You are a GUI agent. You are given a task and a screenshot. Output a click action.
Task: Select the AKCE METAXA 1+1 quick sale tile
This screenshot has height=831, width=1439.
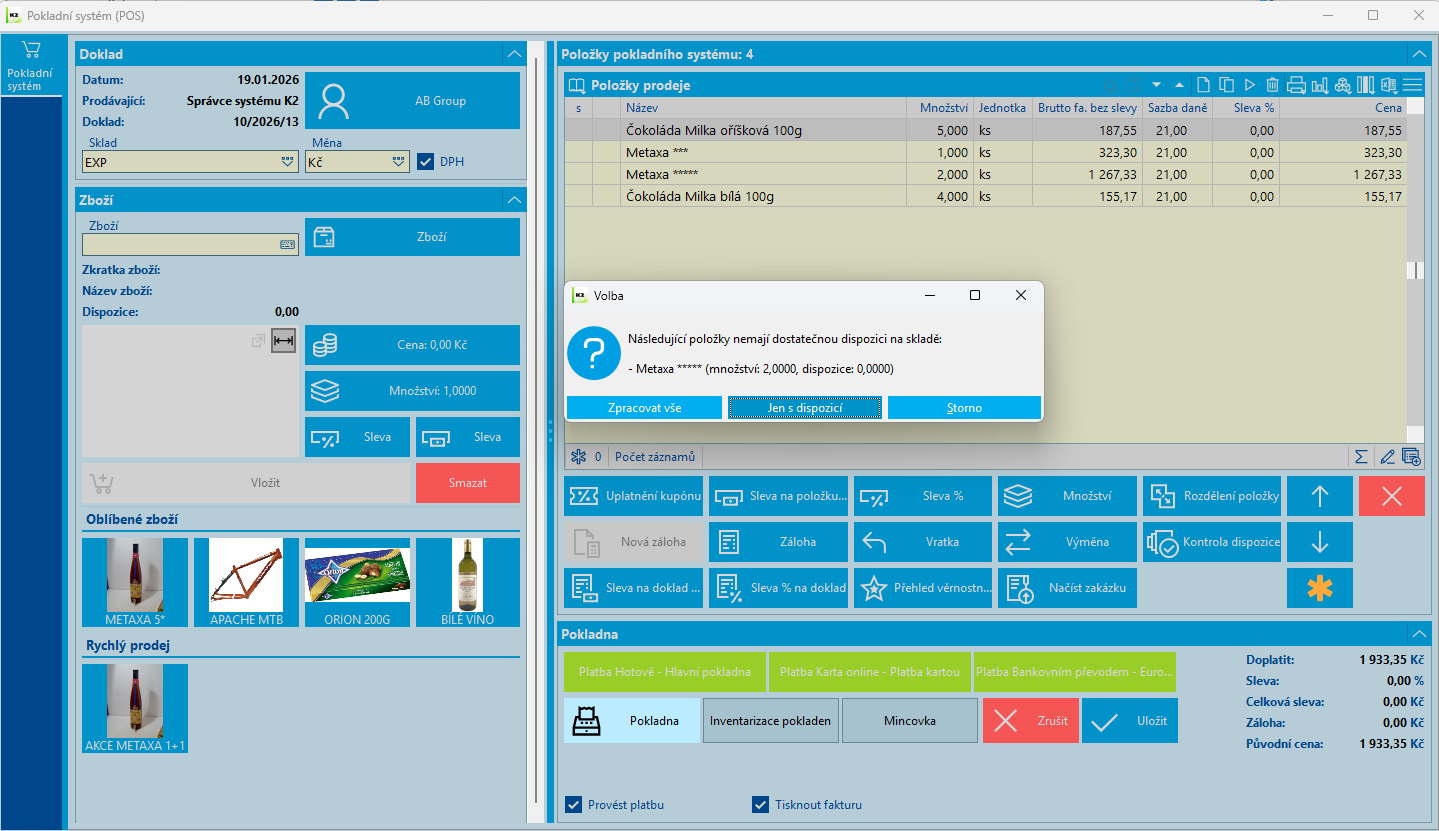135,708
